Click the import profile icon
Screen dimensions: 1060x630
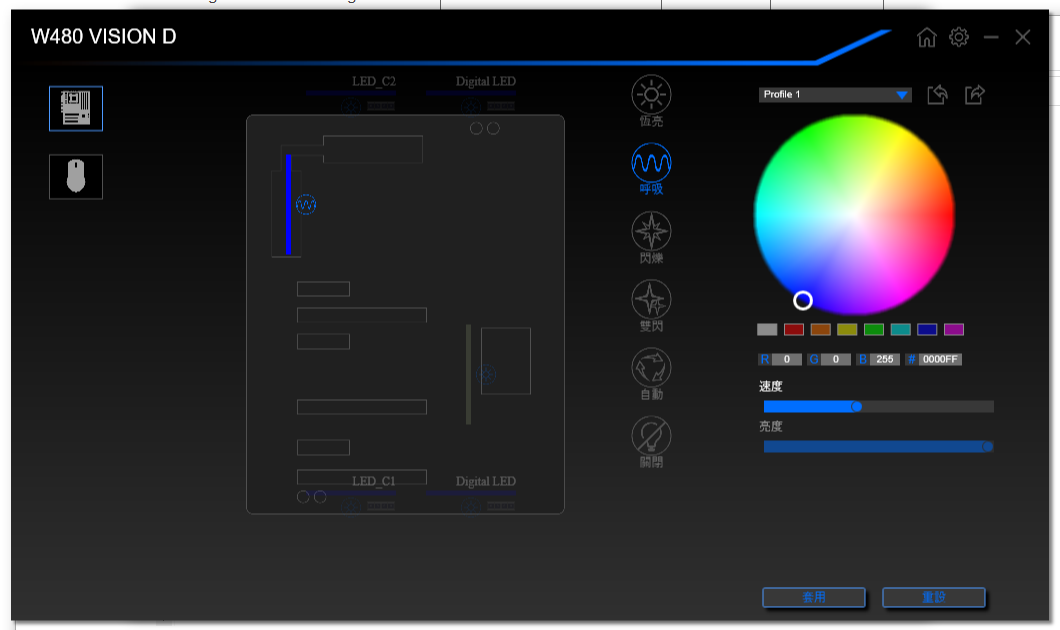tap(937, 95)
